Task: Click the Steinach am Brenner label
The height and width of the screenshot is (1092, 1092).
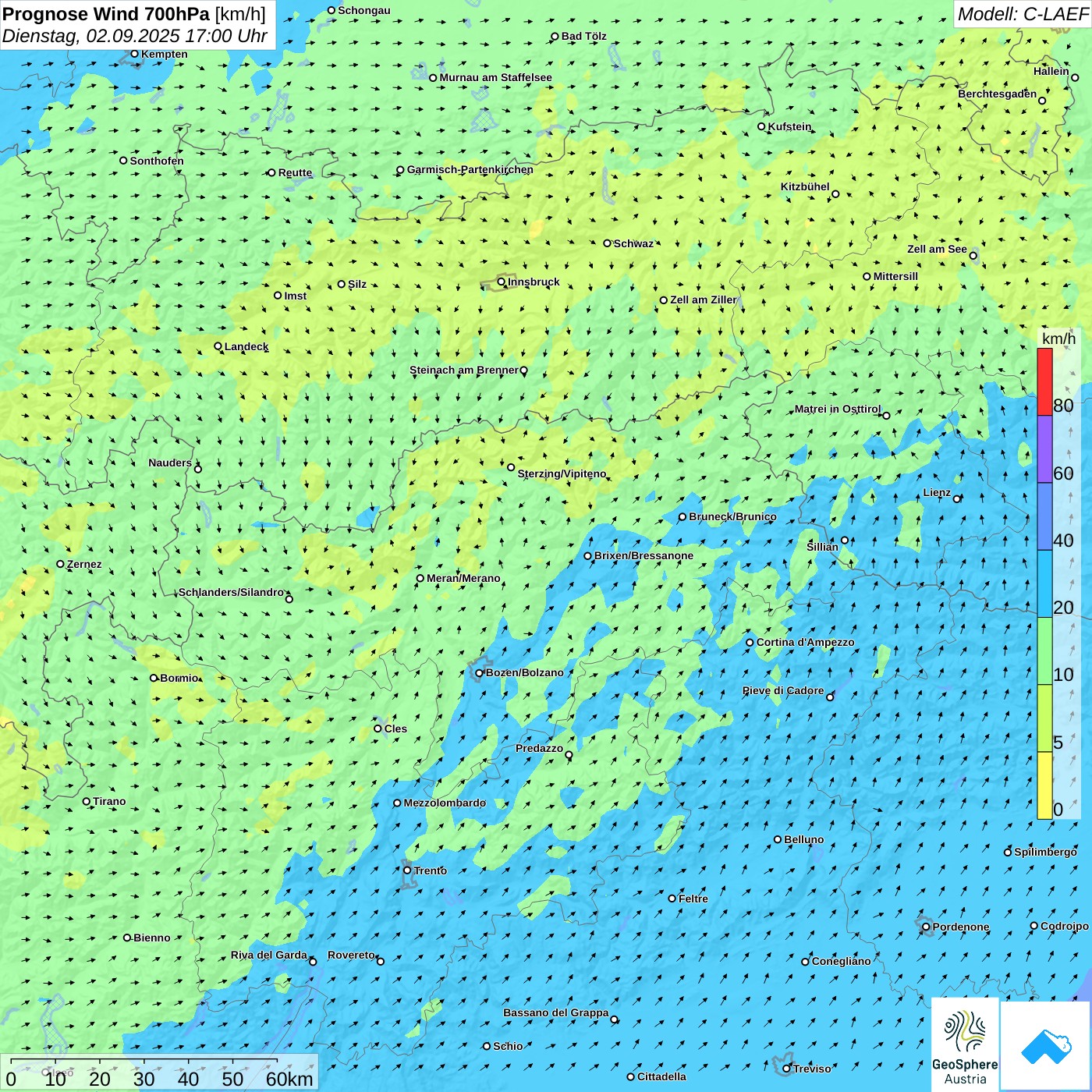Action: (x=464, y=370)
